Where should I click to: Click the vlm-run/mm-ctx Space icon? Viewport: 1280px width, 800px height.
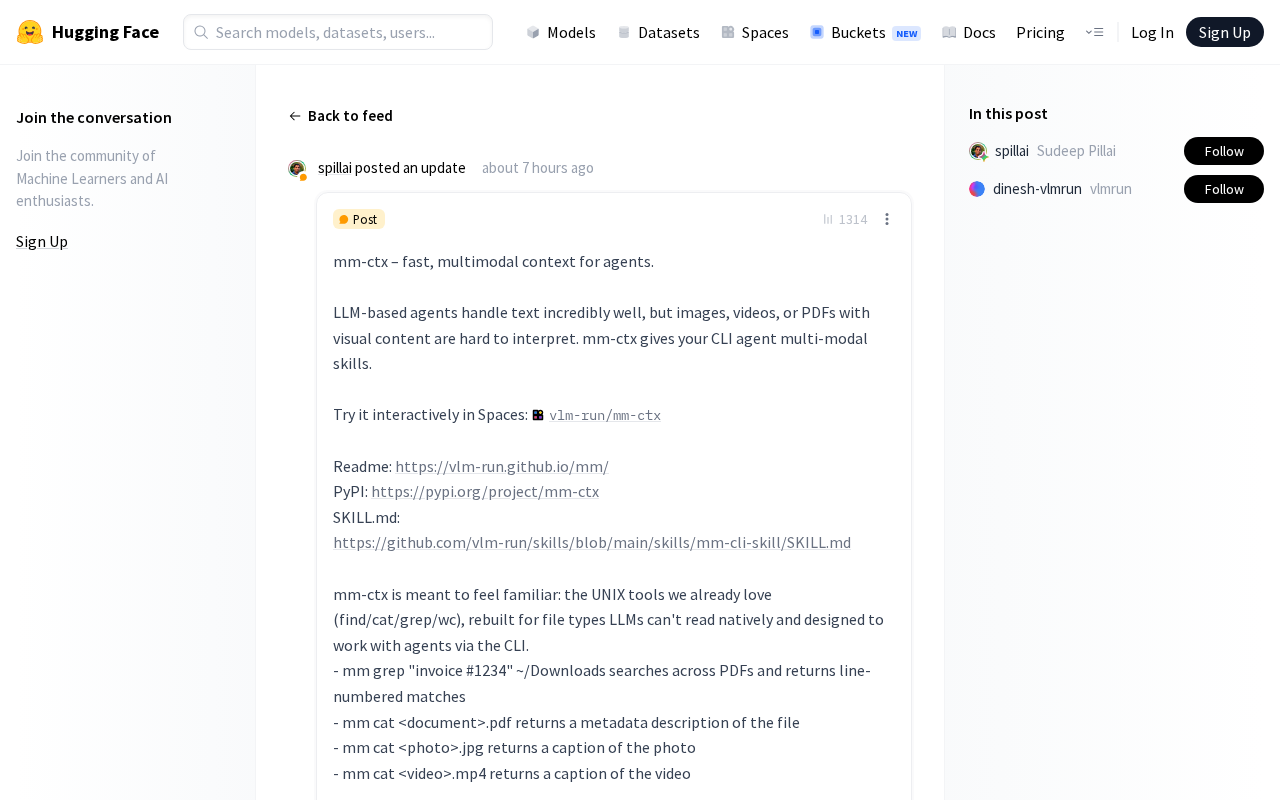[538, 415]
